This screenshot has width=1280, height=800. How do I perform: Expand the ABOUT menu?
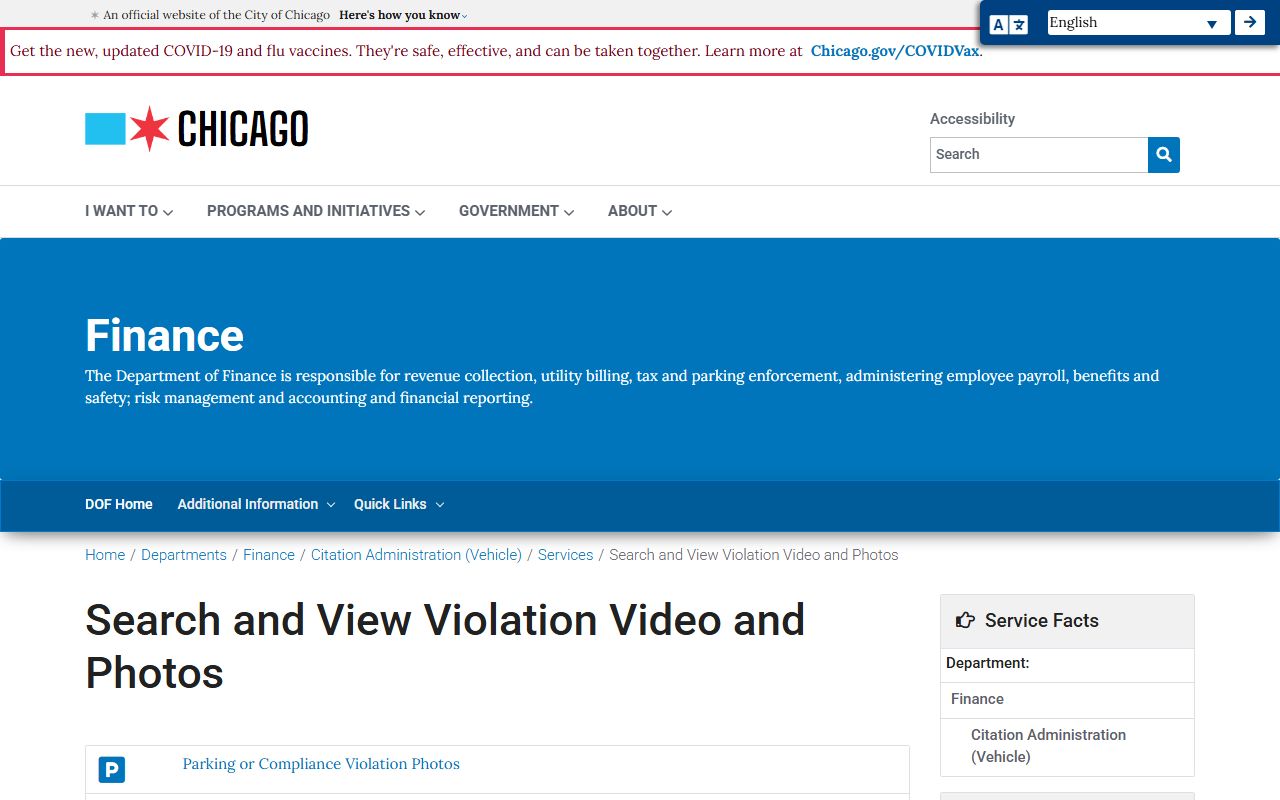click(x=640, y=211)
